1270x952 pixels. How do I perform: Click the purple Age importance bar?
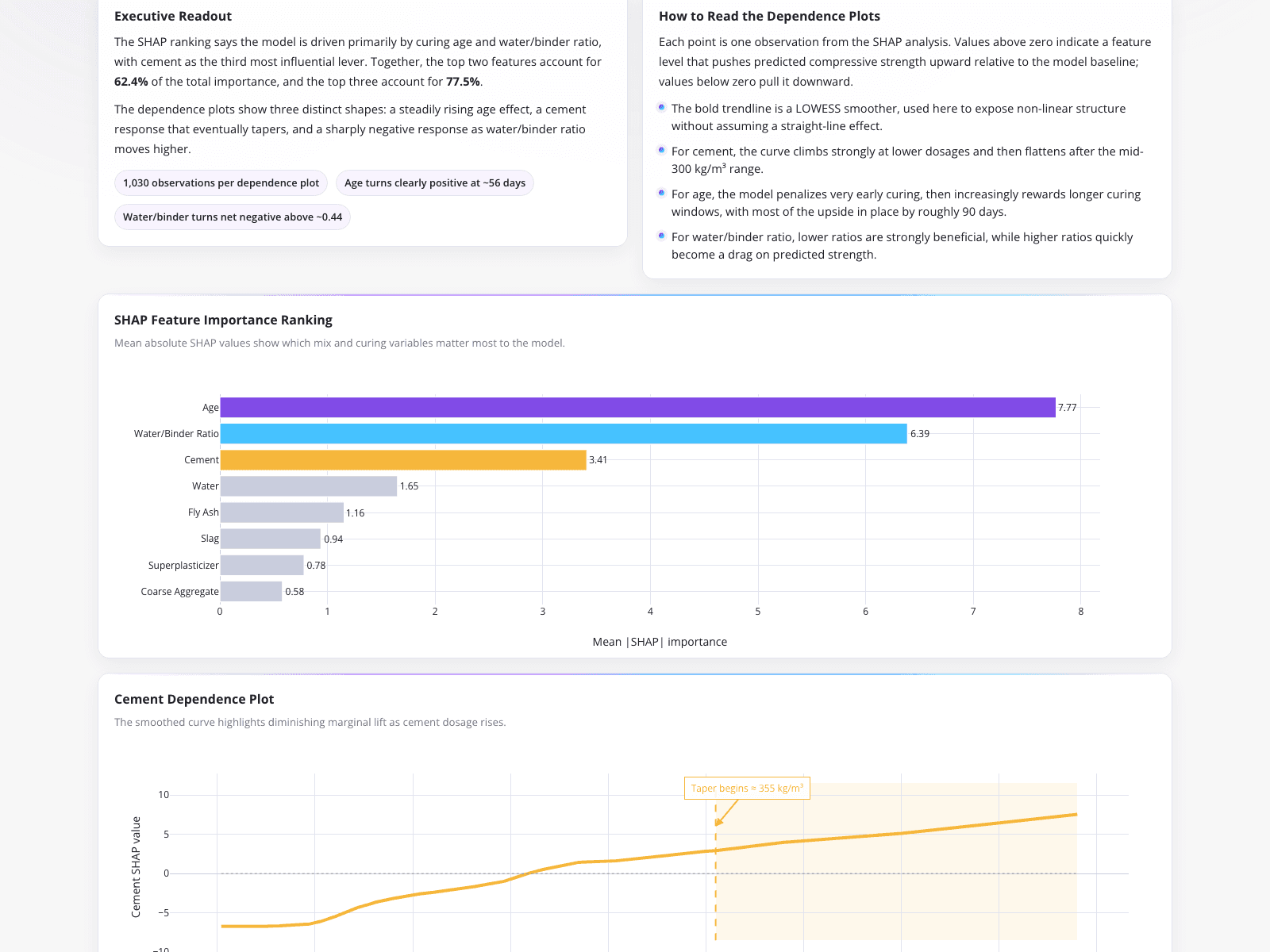pyautogui.click(x=637, y=408)
